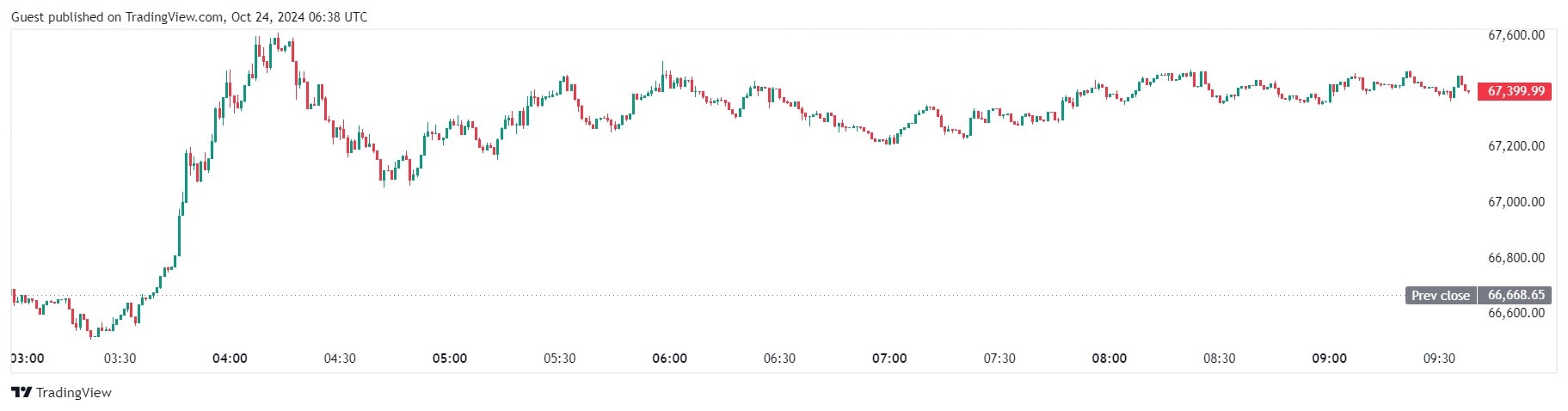Select the 09:00 time axis marker

pyautogui.click(x=1329, y=359)
